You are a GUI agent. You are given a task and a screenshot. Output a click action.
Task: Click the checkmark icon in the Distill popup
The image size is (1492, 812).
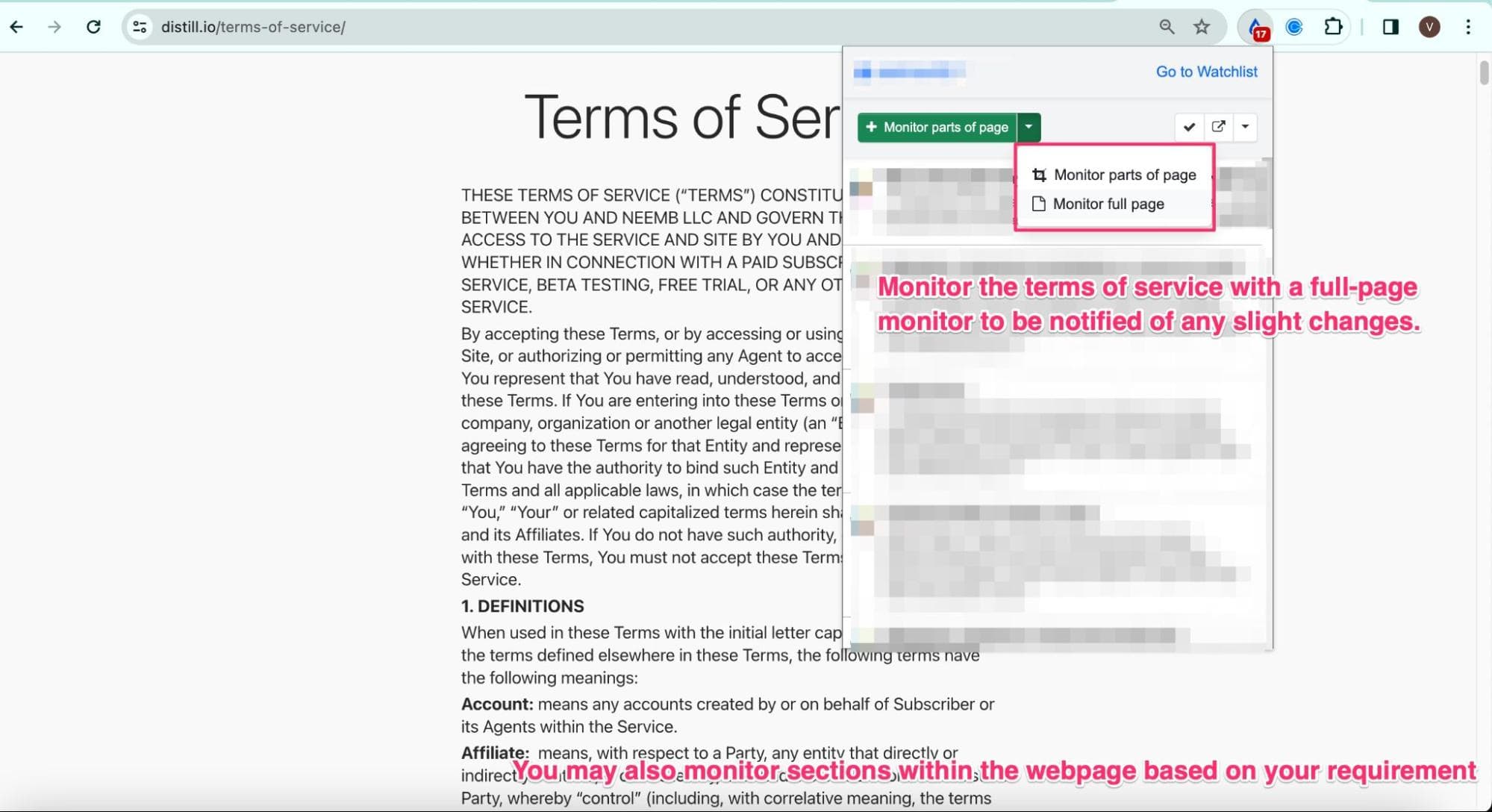click(1190, 127)
